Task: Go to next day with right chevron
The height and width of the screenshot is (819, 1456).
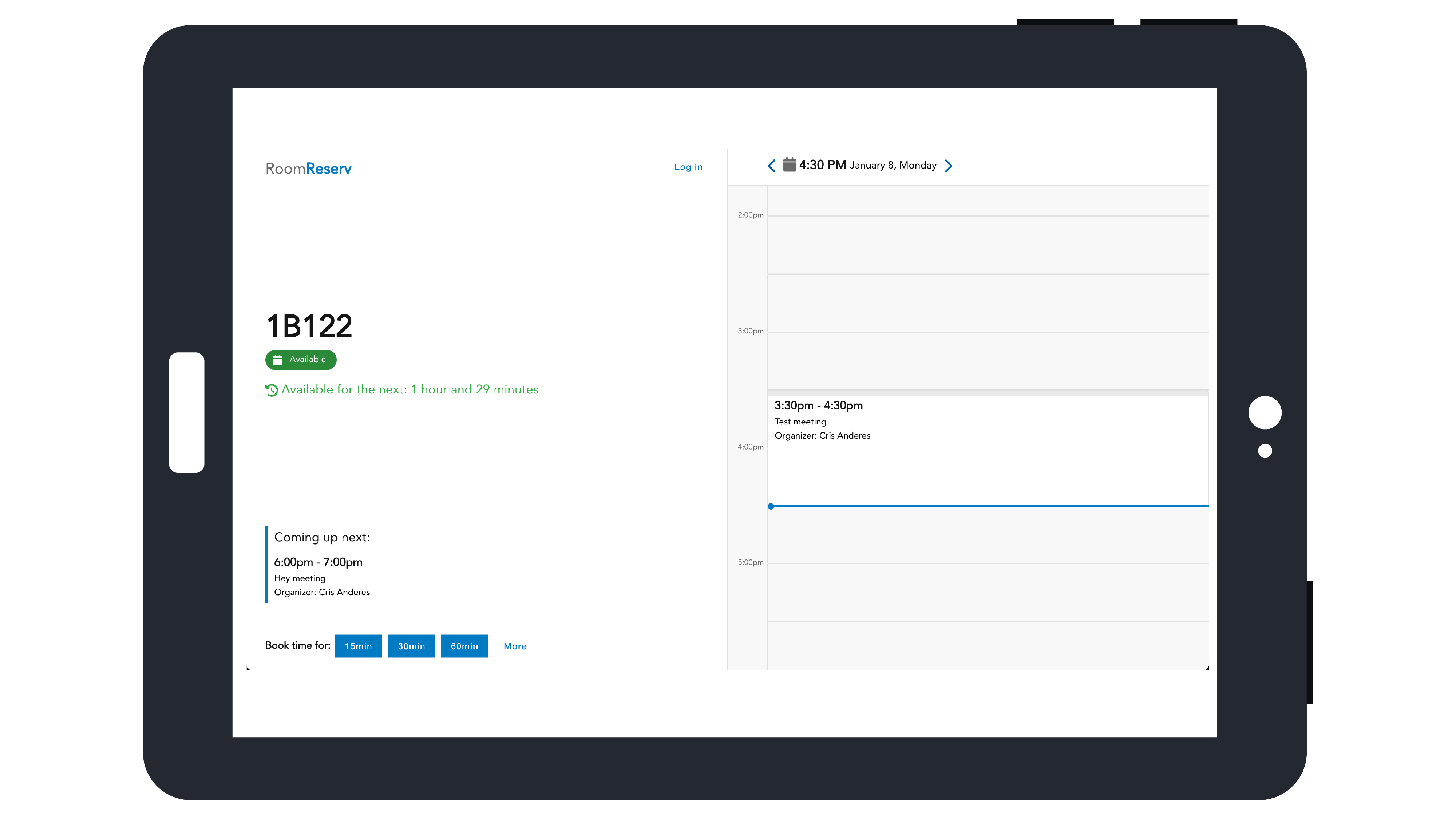Action: 949,166
